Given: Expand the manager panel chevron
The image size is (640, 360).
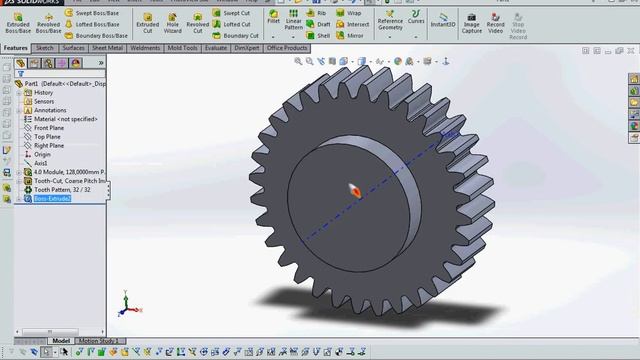Looking at the screenshot, I should pos(101,63).
